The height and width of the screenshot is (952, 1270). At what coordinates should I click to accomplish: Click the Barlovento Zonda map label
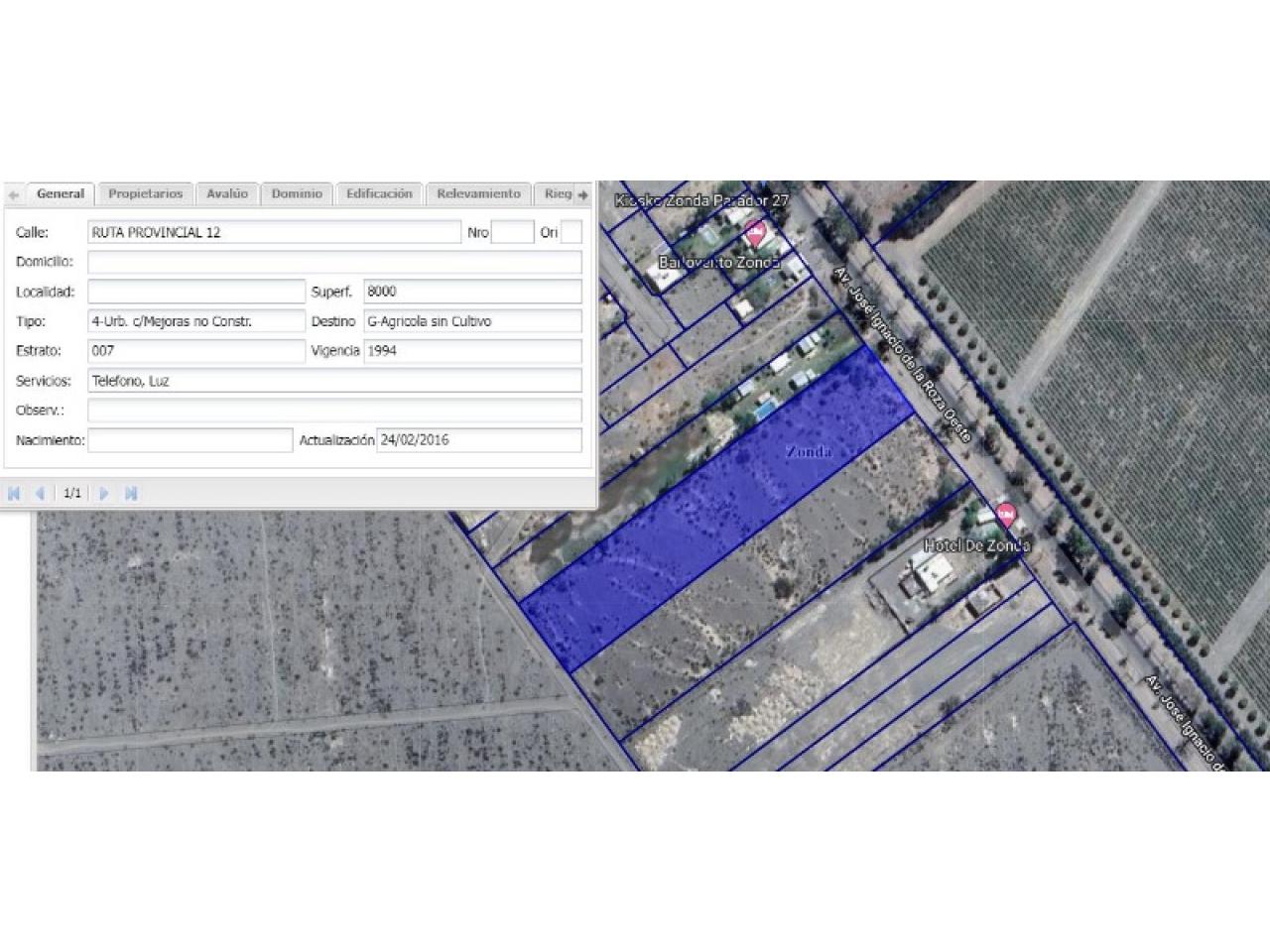720,263
